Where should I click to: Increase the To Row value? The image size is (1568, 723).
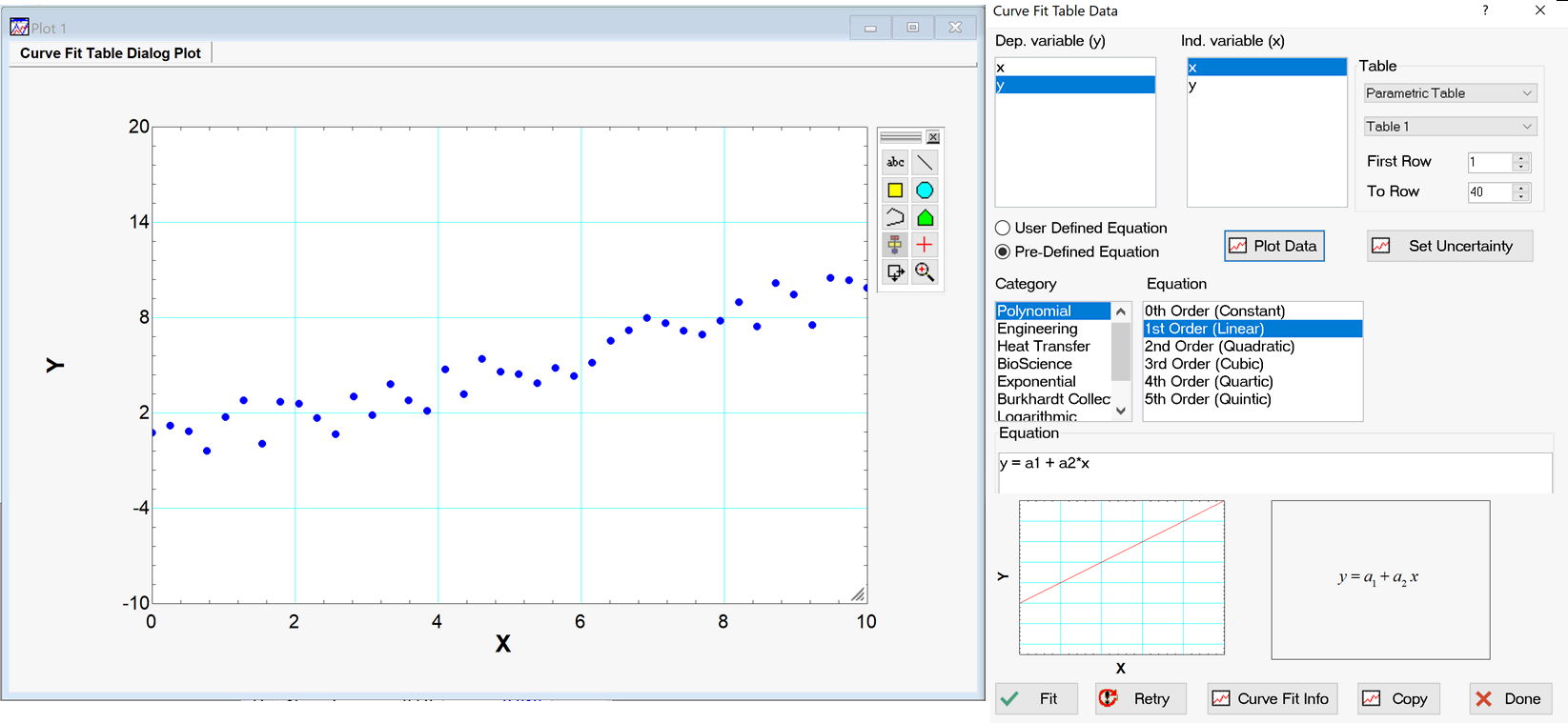click(1522, 187)
